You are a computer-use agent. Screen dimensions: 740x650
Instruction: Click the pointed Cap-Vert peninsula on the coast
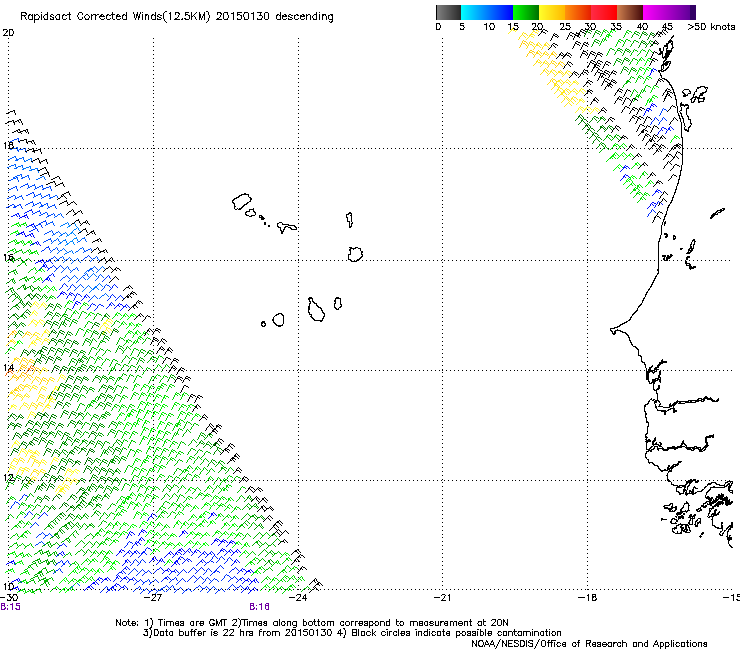click(615, 330)
